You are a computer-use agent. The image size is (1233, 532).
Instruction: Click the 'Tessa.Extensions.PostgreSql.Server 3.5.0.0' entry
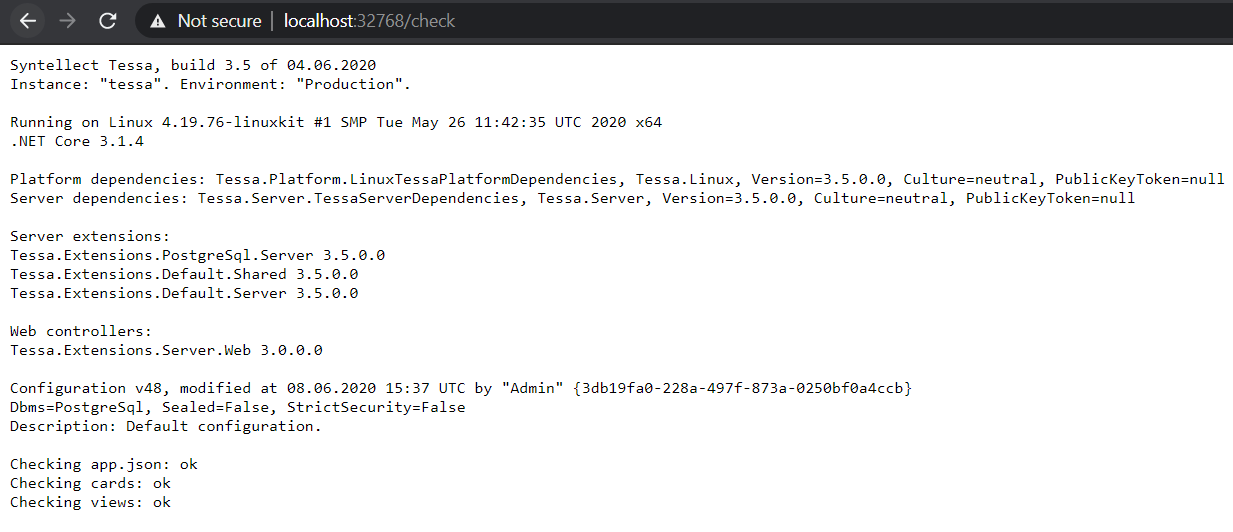tap(197, 255)
